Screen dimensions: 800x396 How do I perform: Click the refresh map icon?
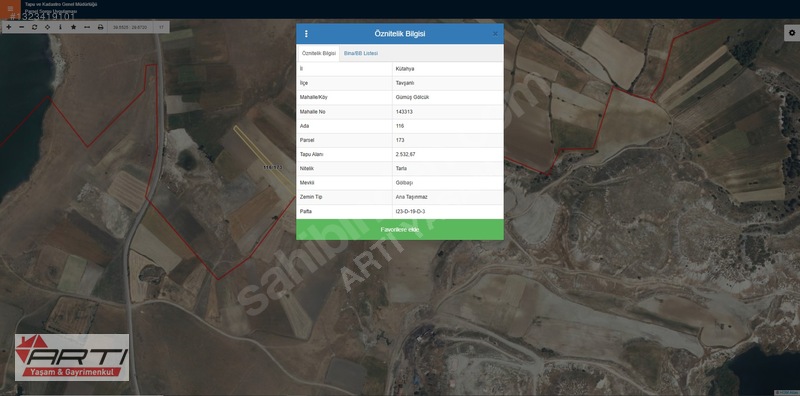point(34,27)
